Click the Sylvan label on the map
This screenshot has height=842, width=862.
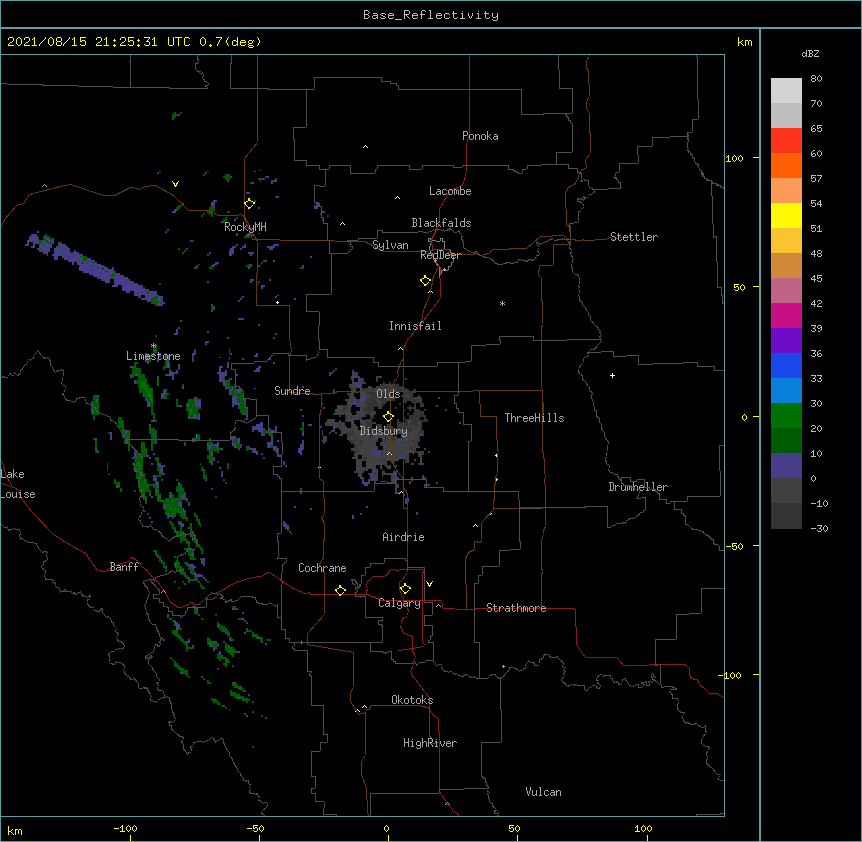click(x=390, y=245)
